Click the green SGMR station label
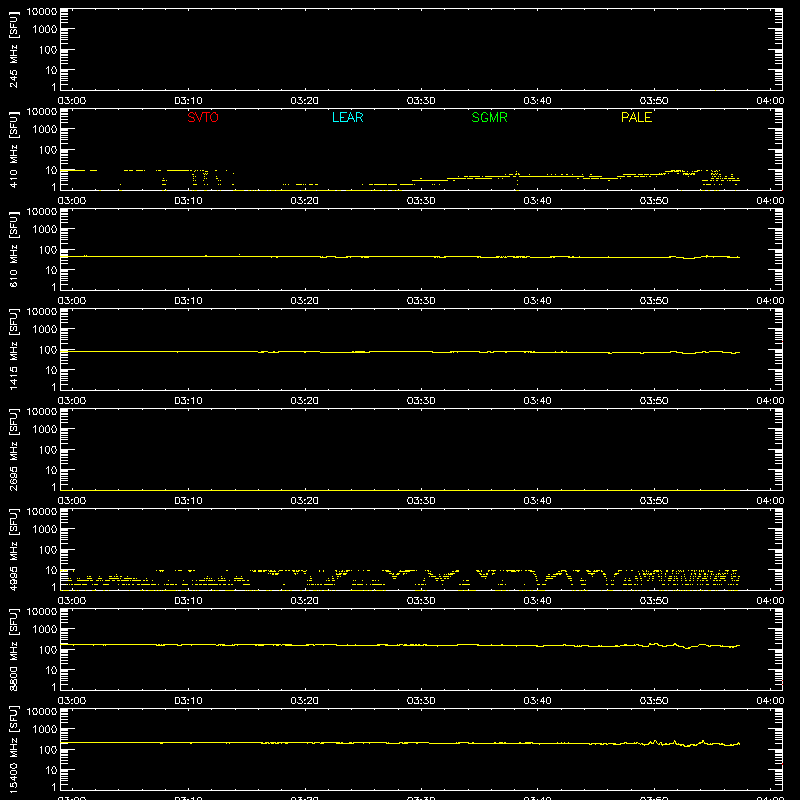800x800 pixels. coord(489,117)
